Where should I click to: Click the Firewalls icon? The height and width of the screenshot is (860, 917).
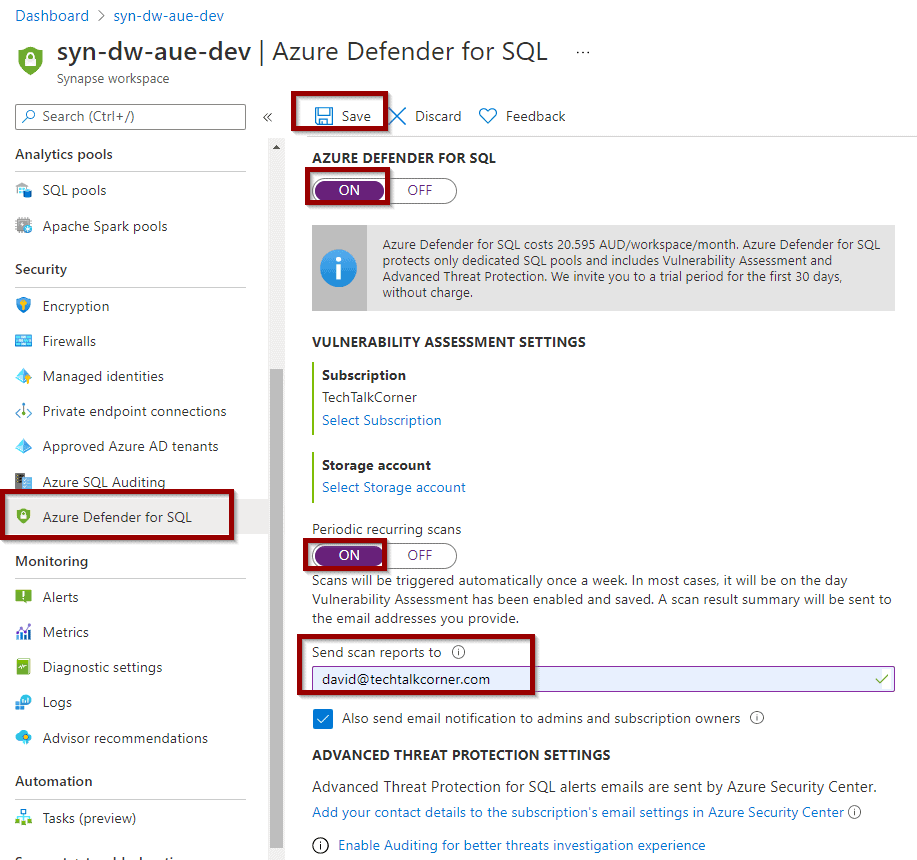coord(23,341)
